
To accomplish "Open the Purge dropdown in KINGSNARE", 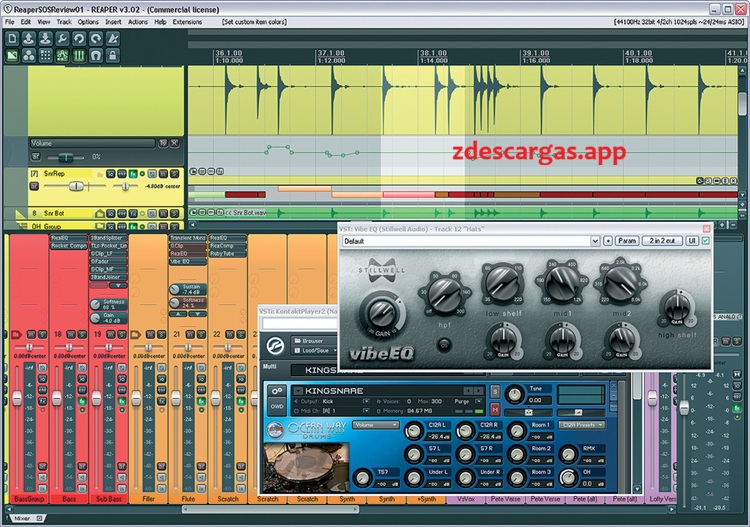I will tap(478, 401).
